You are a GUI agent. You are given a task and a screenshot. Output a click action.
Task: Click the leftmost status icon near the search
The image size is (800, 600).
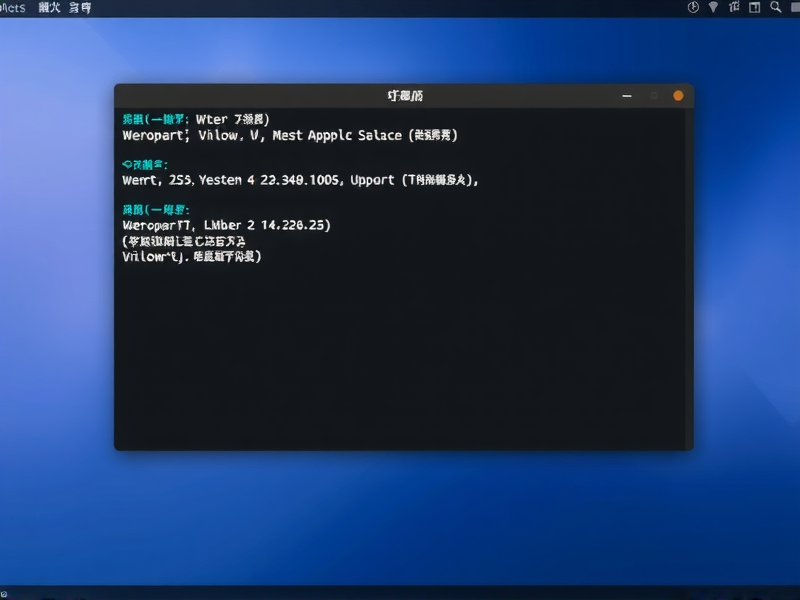[693, 7]
